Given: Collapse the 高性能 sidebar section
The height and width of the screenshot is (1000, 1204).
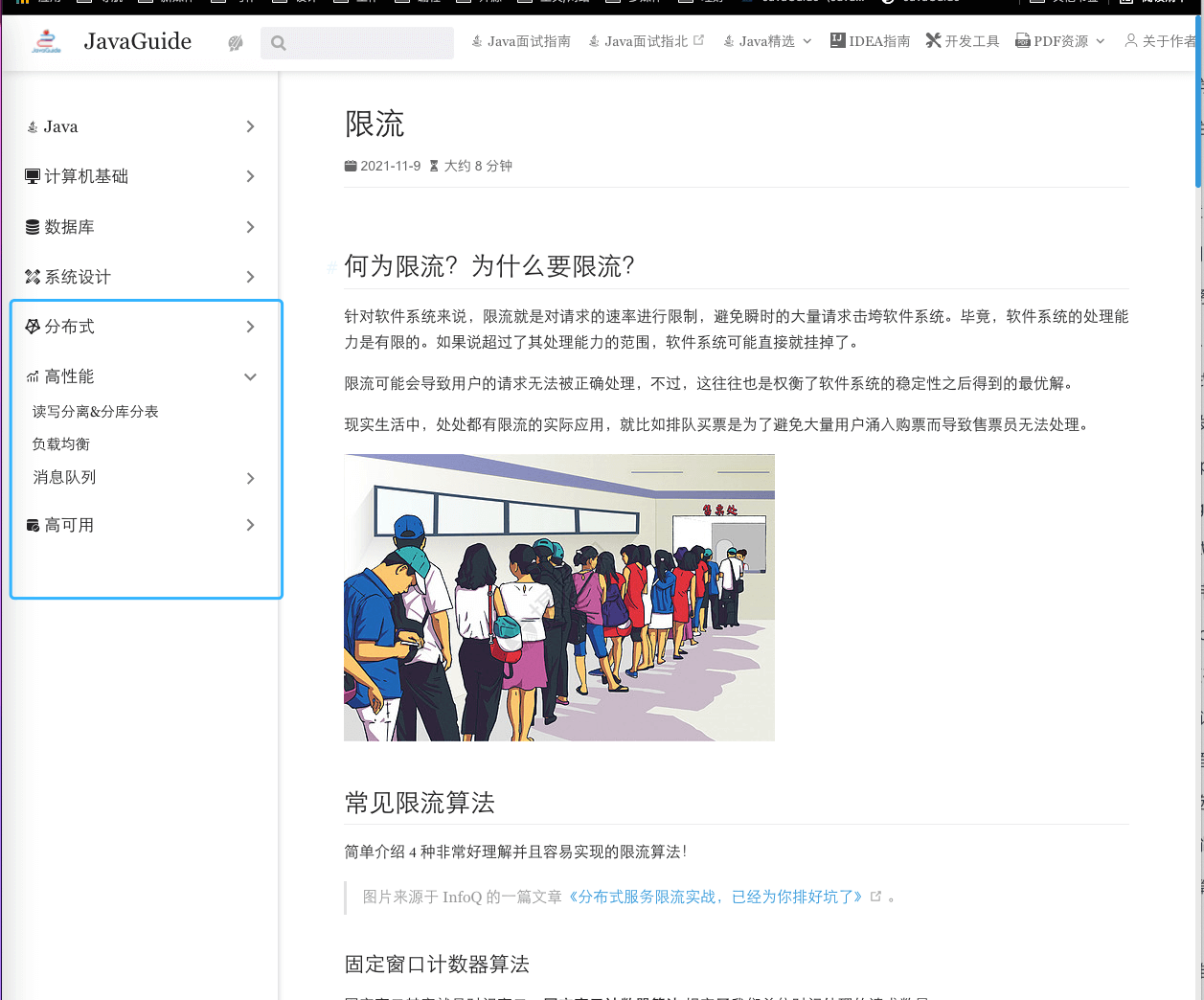Looking at the screenshot, I should [x=250, y=376].
